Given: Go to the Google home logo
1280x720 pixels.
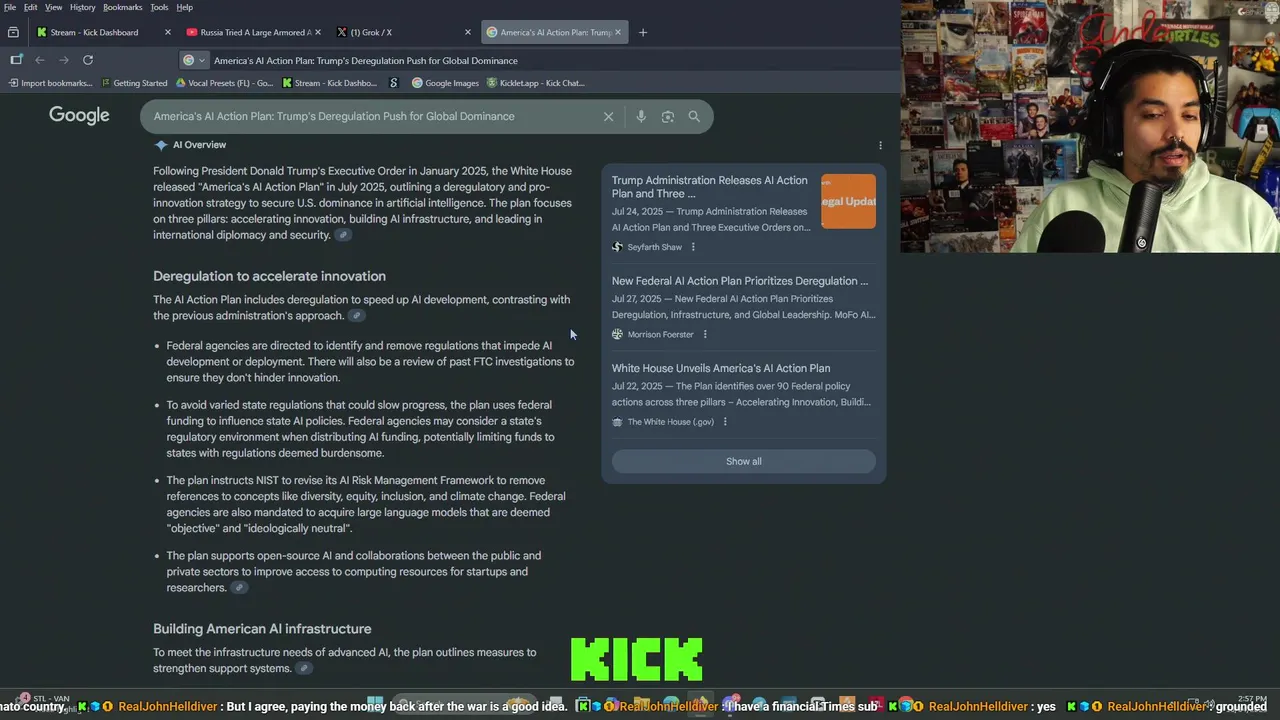Looking at the screenshot, I should pos(79,116).
